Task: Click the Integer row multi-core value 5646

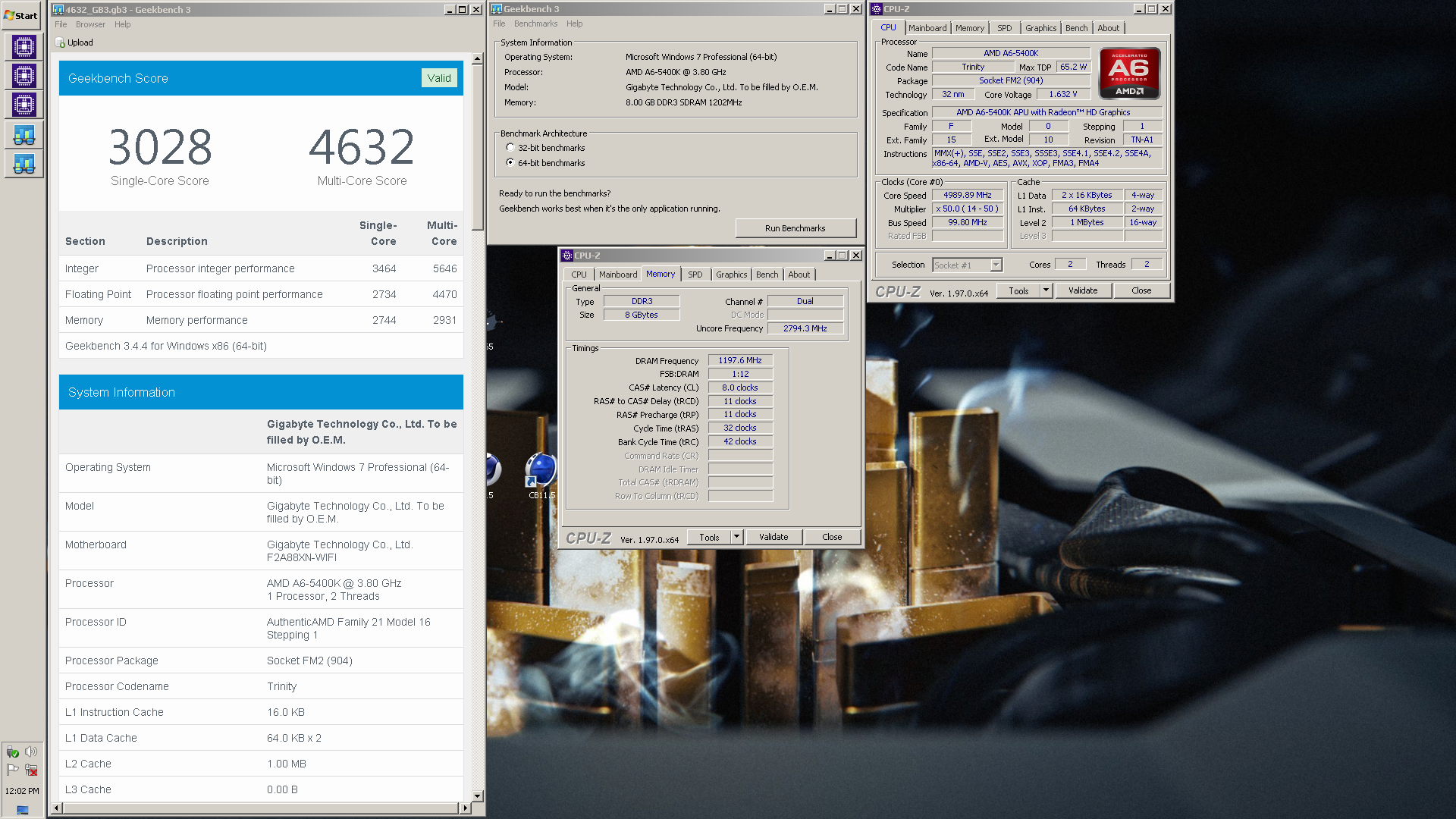Action: pos(444,268)
